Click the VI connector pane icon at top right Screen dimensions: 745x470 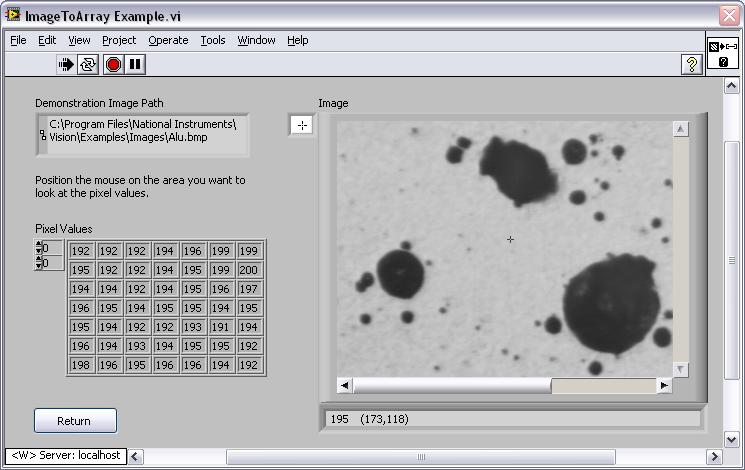click(x=723, y=54)
